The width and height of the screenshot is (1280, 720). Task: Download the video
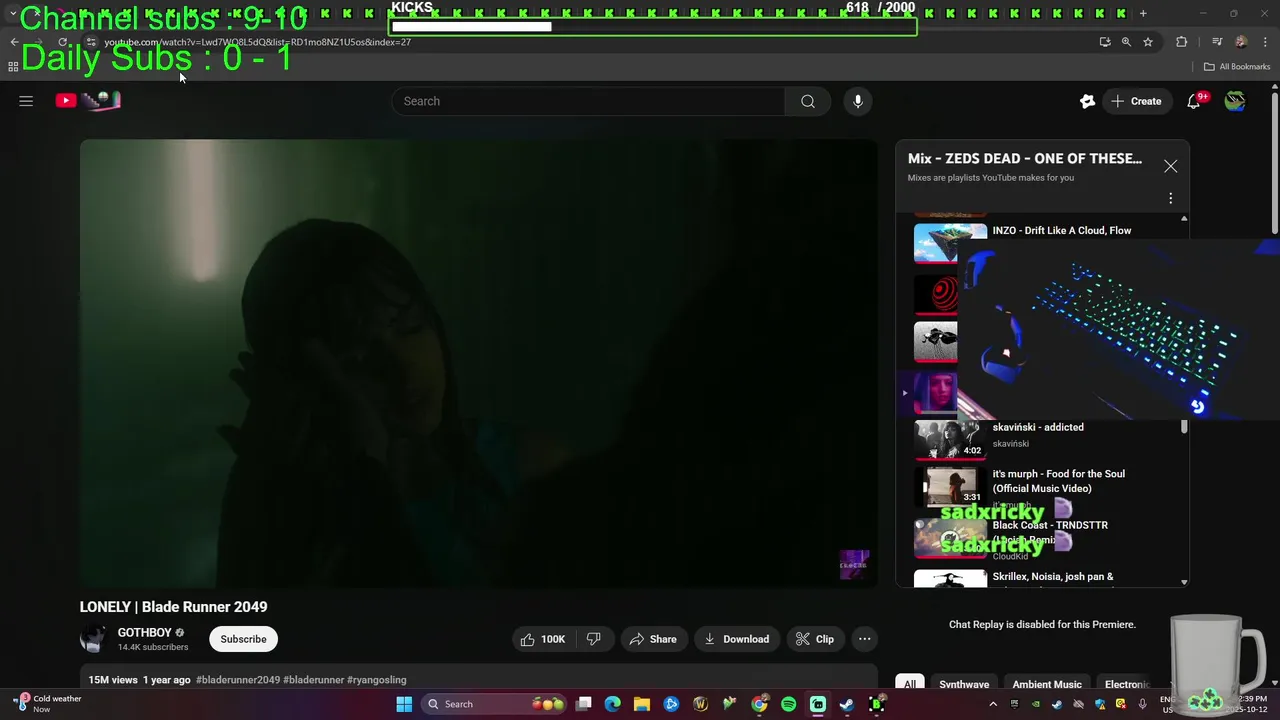pos(736,639)
